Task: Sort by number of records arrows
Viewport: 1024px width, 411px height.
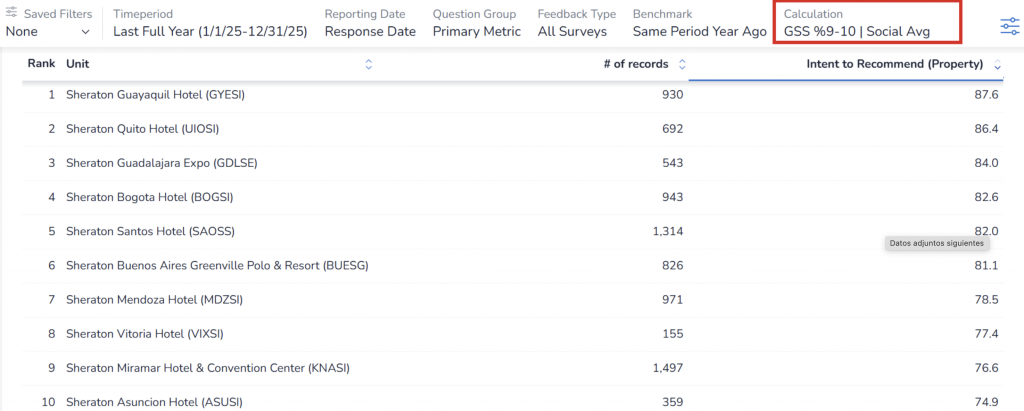Action: pyautogui.click(x=682, y=64)
